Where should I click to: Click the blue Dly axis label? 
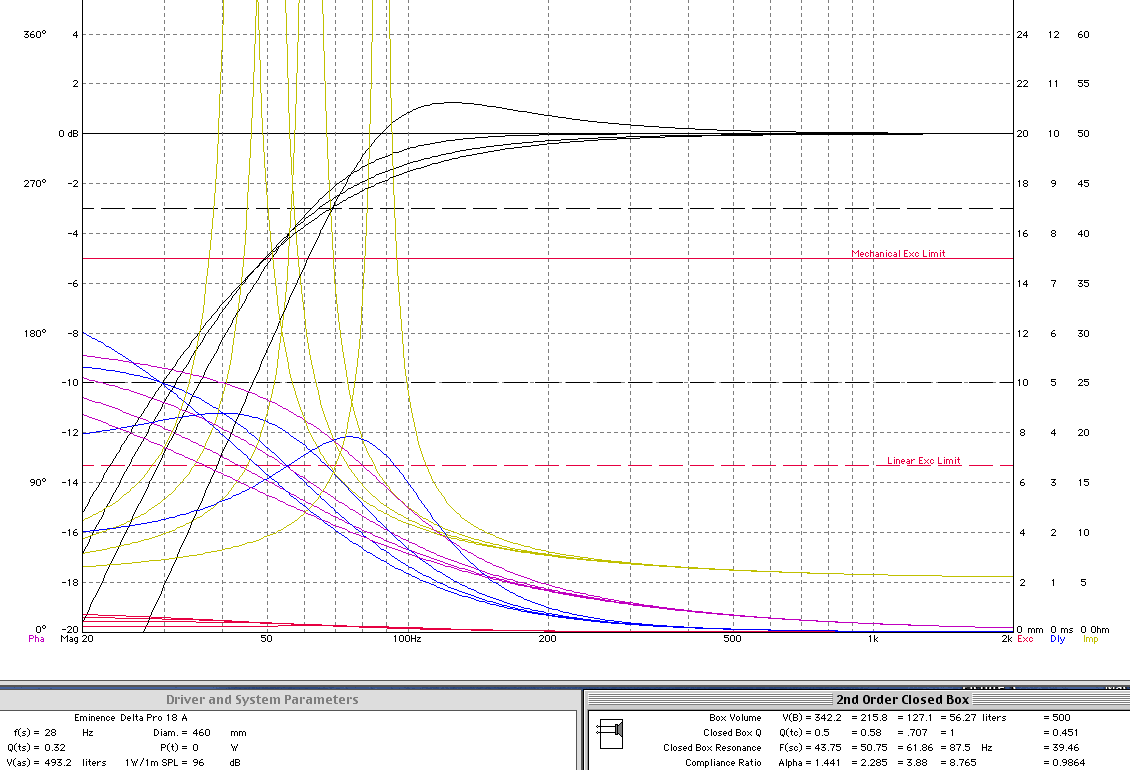click(x=1057, y=639)
